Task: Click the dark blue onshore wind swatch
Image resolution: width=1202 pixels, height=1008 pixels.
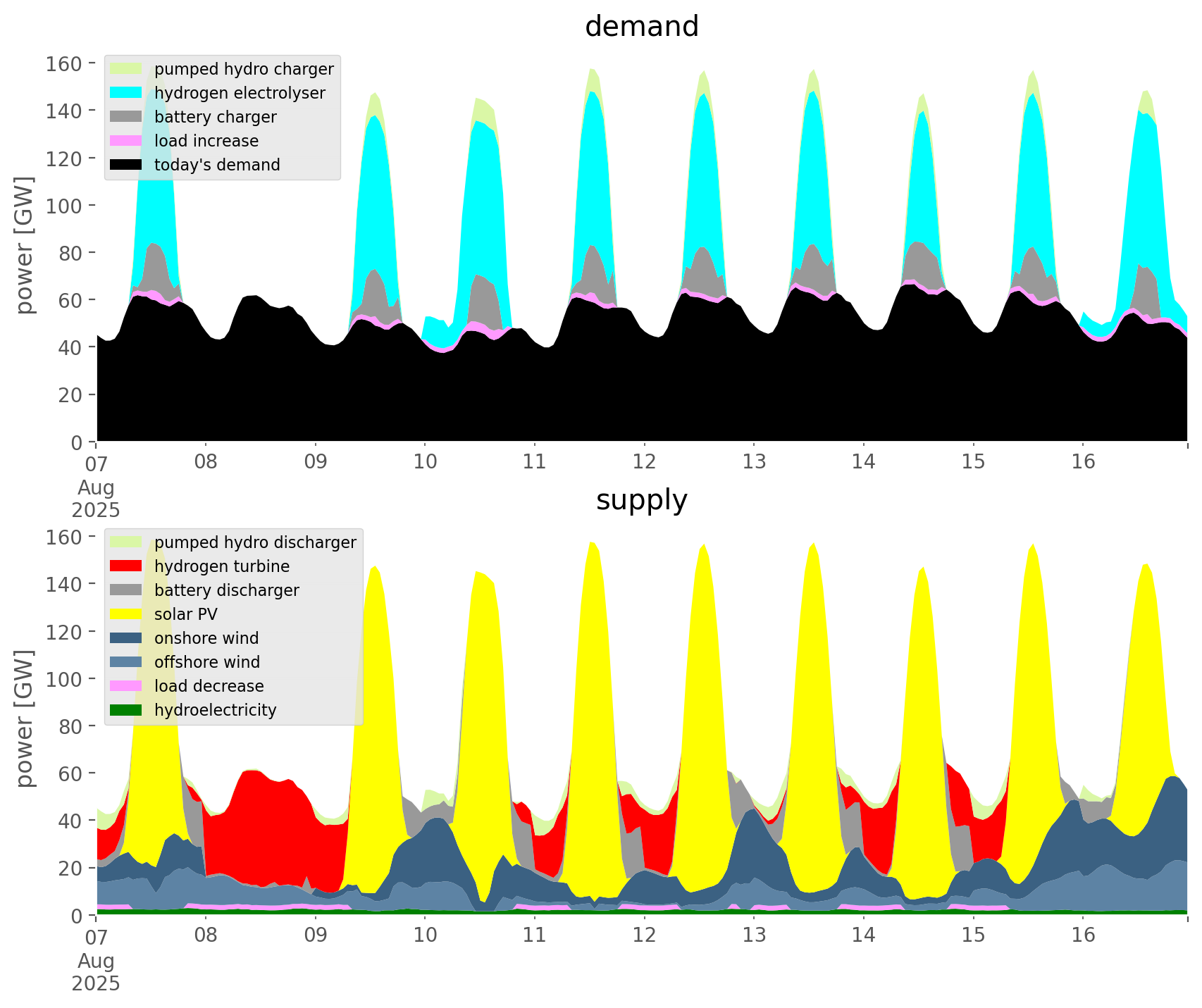Action: point(126,638)
